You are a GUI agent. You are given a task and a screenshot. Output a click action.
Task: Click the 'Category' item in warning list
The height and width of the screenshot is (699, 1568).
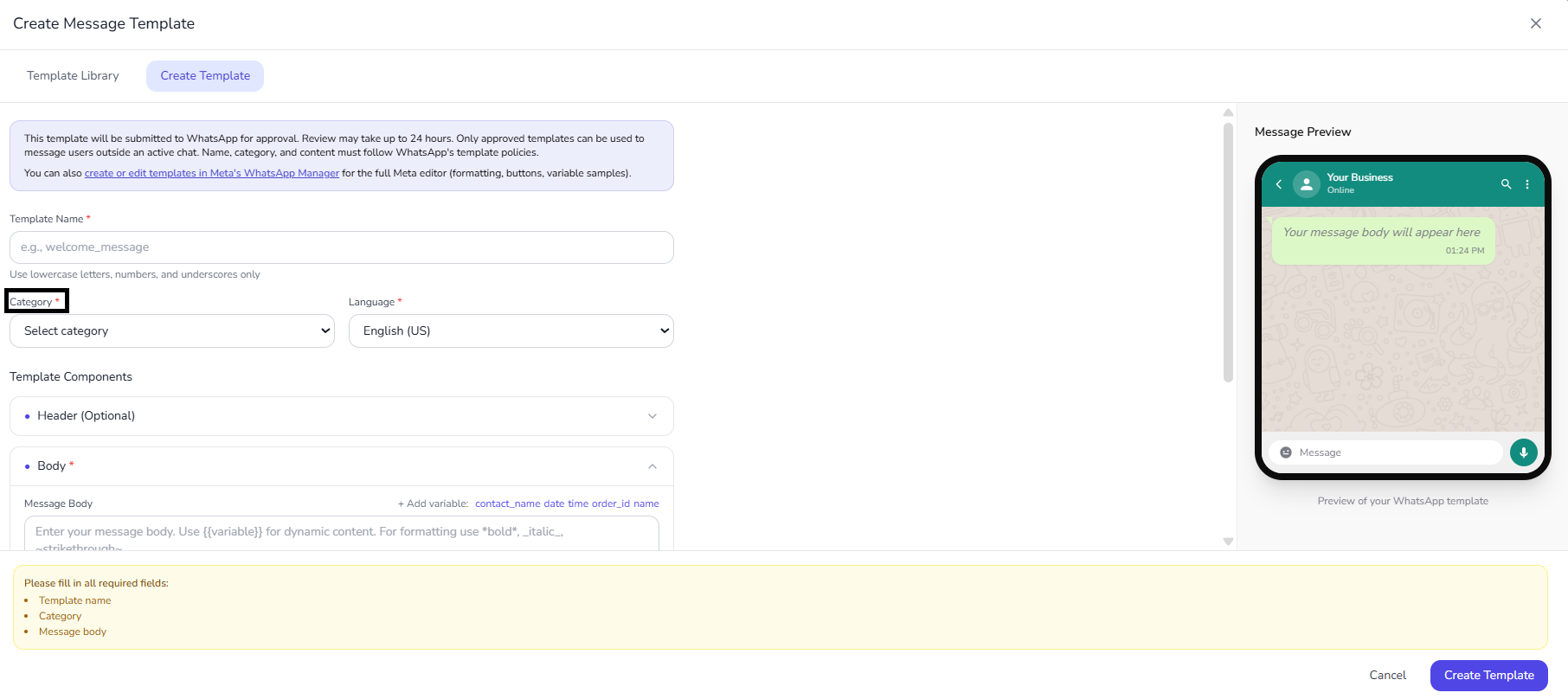pyautogui.click(x=61, y=616)
